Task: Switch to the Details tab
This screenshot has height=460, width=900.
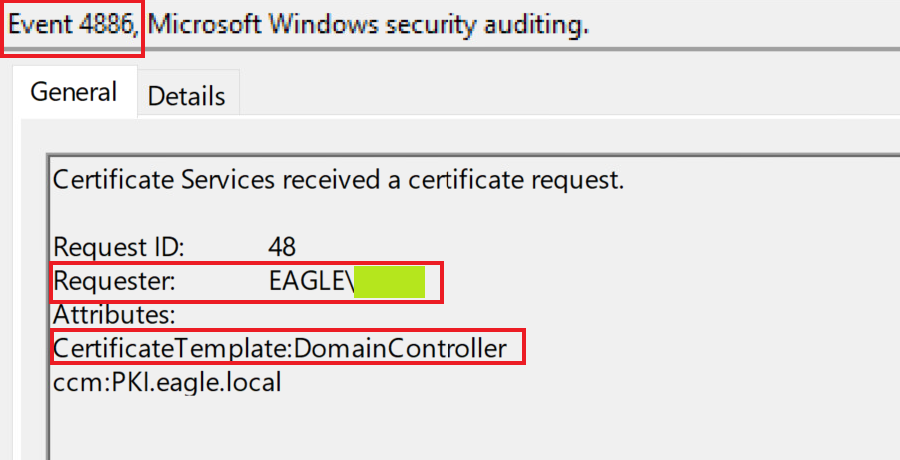Action: [187, 96]
